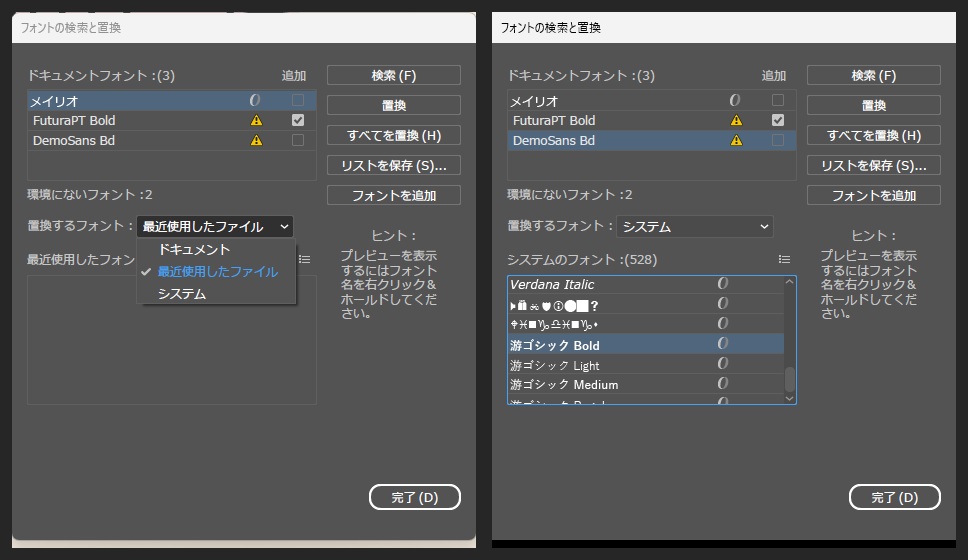Click すべてを置換 (H) in left dialog

click(x=393, y=135)
